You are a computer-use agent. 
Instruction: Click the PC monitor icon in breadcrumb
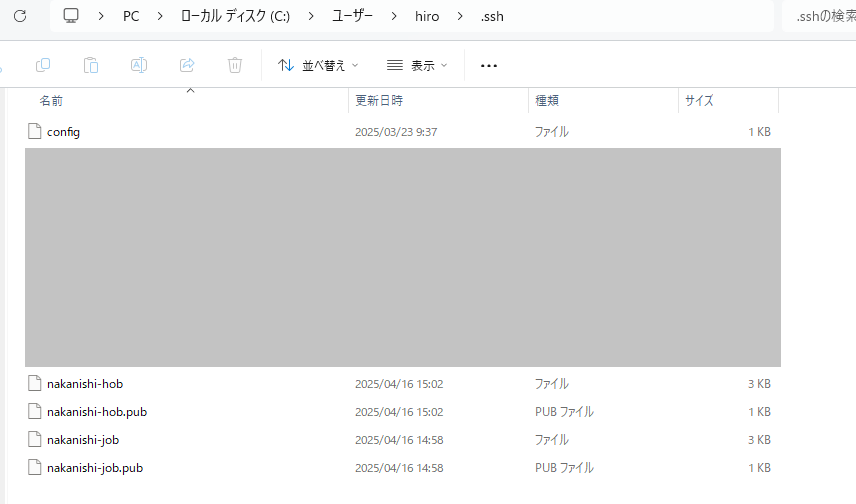71,16
